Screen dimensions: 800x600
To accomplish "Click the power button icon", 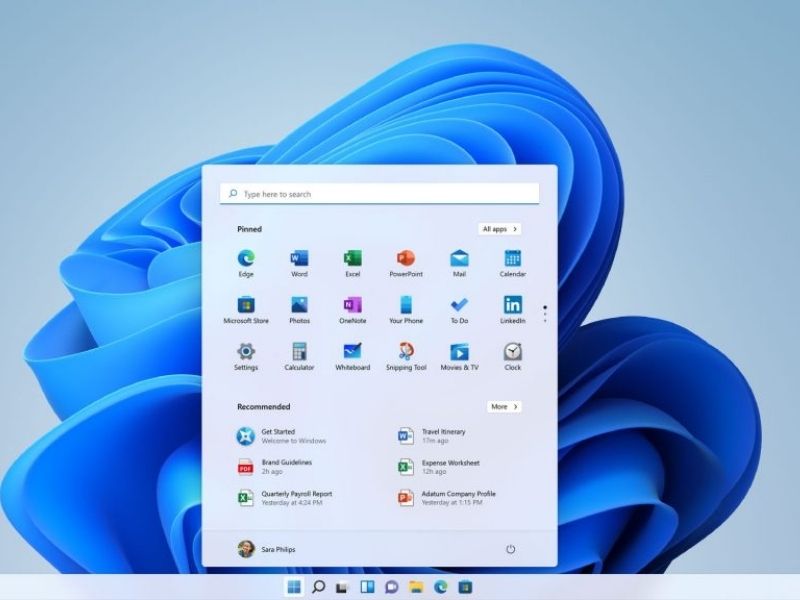I will 510,549.
